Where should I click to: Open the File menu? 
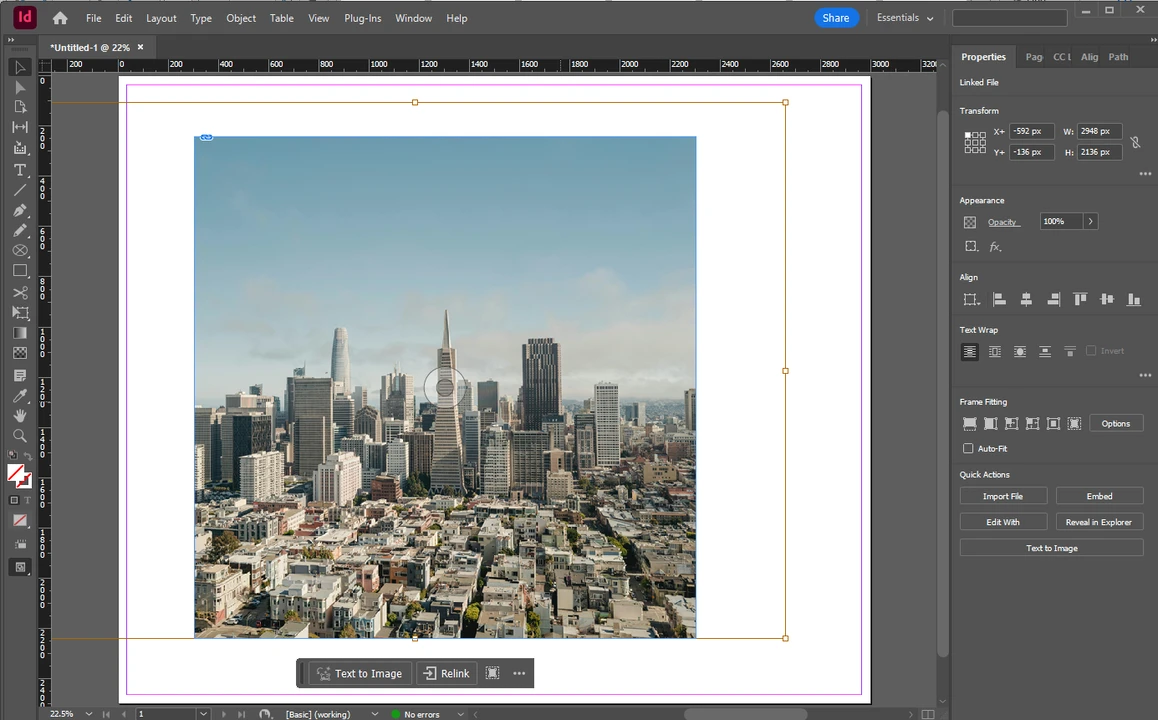click(x=93, y=18)
